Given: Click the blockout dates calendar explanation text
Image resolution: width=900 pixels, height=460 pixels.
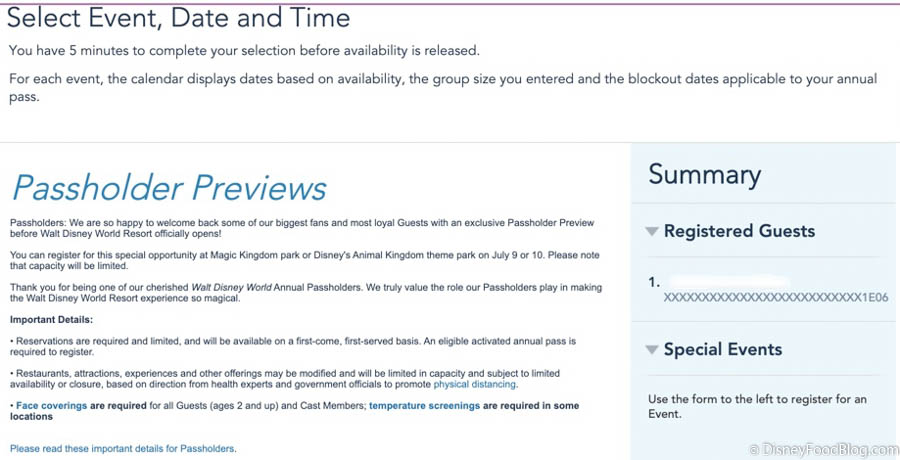Looking at the screenshot, I should 443,88.
